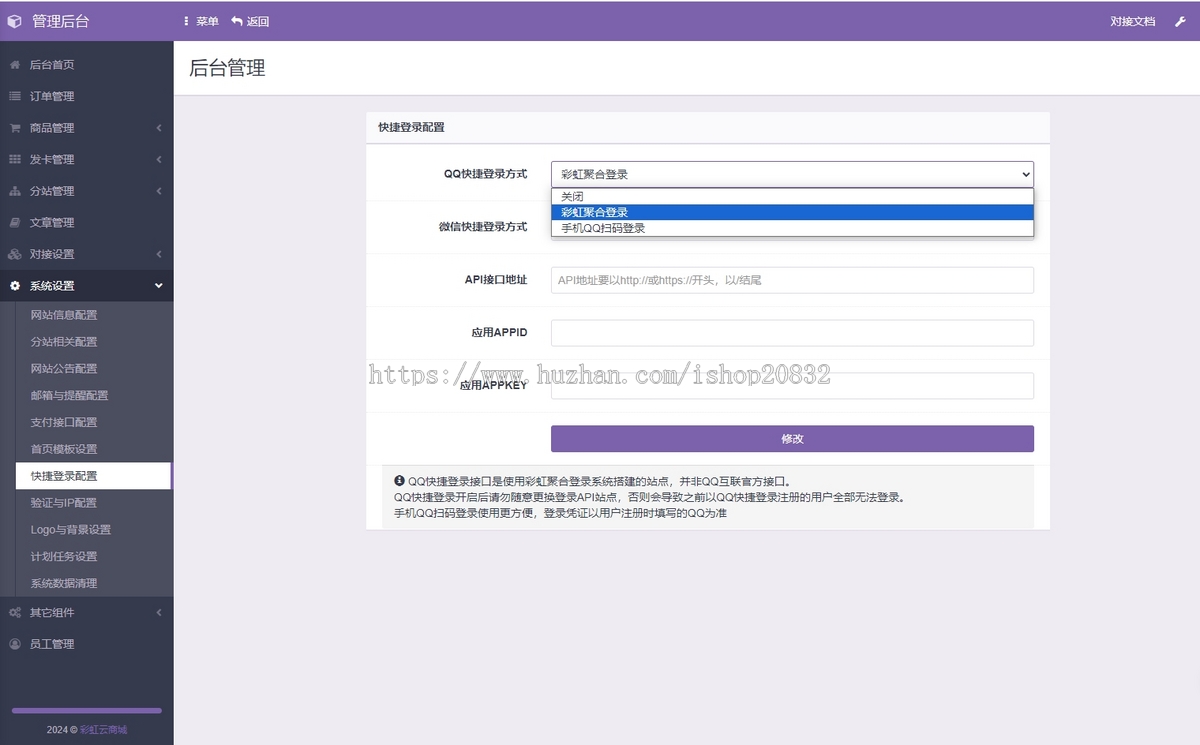Open the QQ快捷登录方式 dropdown
Viewport: 1200px width, 745px height.
pos(792,174)
